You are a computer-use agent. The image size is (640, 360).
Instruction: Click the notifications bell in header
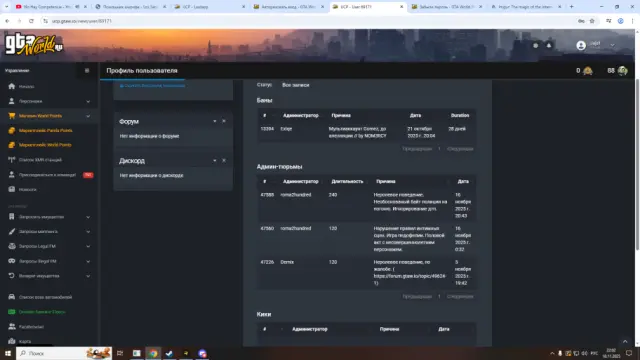(549, 45)
